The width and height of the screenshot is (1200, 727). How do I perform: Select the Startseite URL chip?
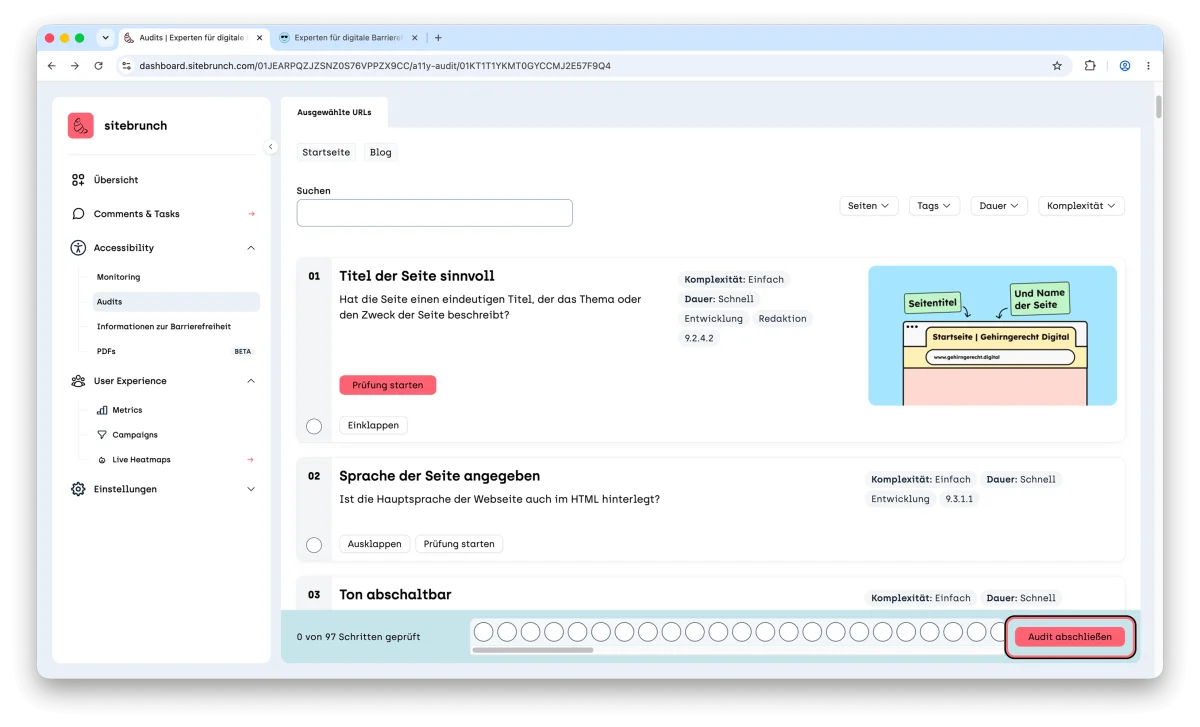[x=326, y=153]
